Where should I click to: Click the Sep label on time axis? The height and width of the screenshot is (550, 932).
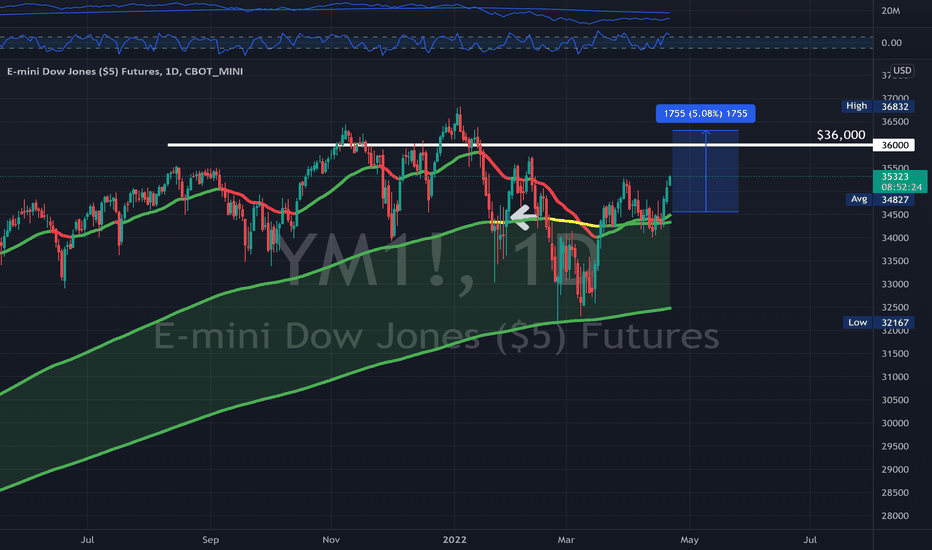(x=210, y=540)
